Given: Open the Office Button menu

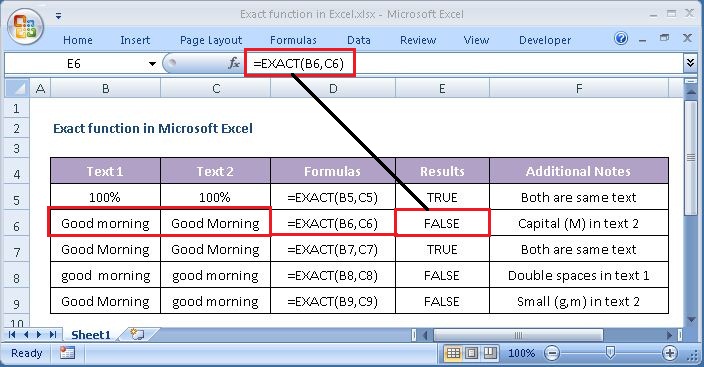Looking at the screenshot, I should pyautogui.click(x=25, y=26).
